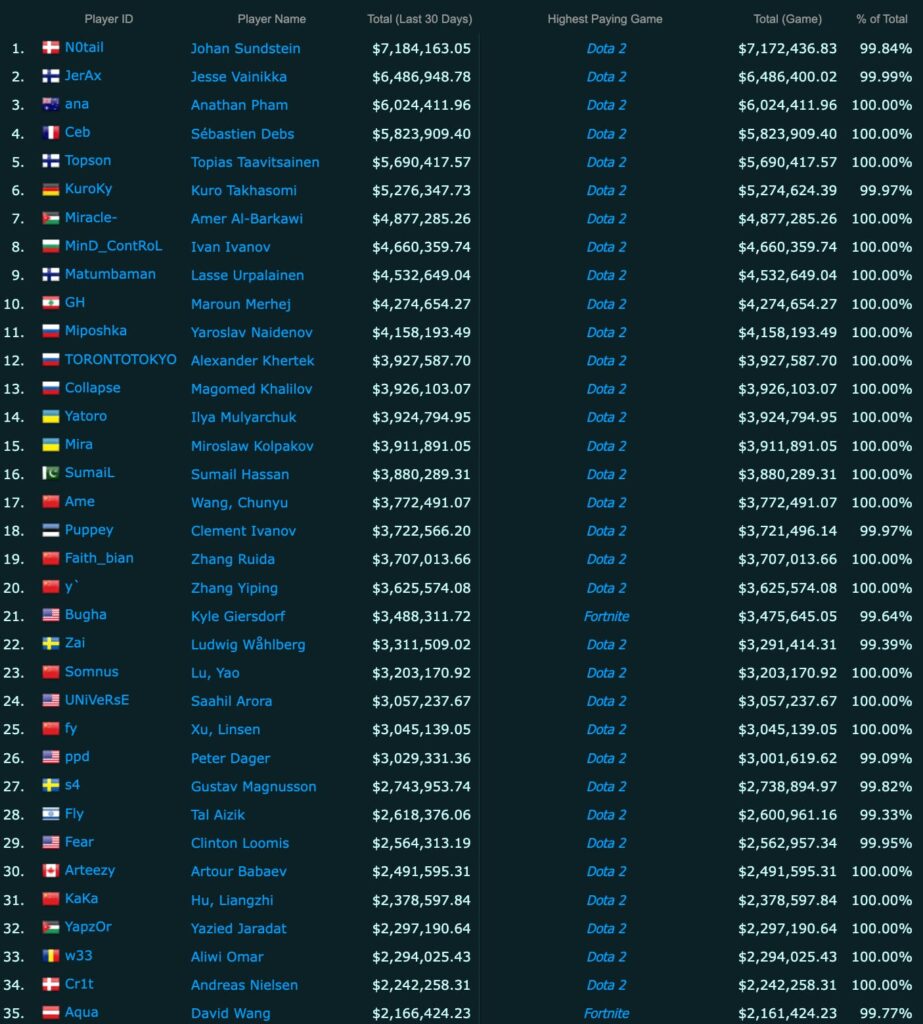Screen dimensions: 923x1024
Task: Open Somnus player ID link
Action: (x=92, y=672)
